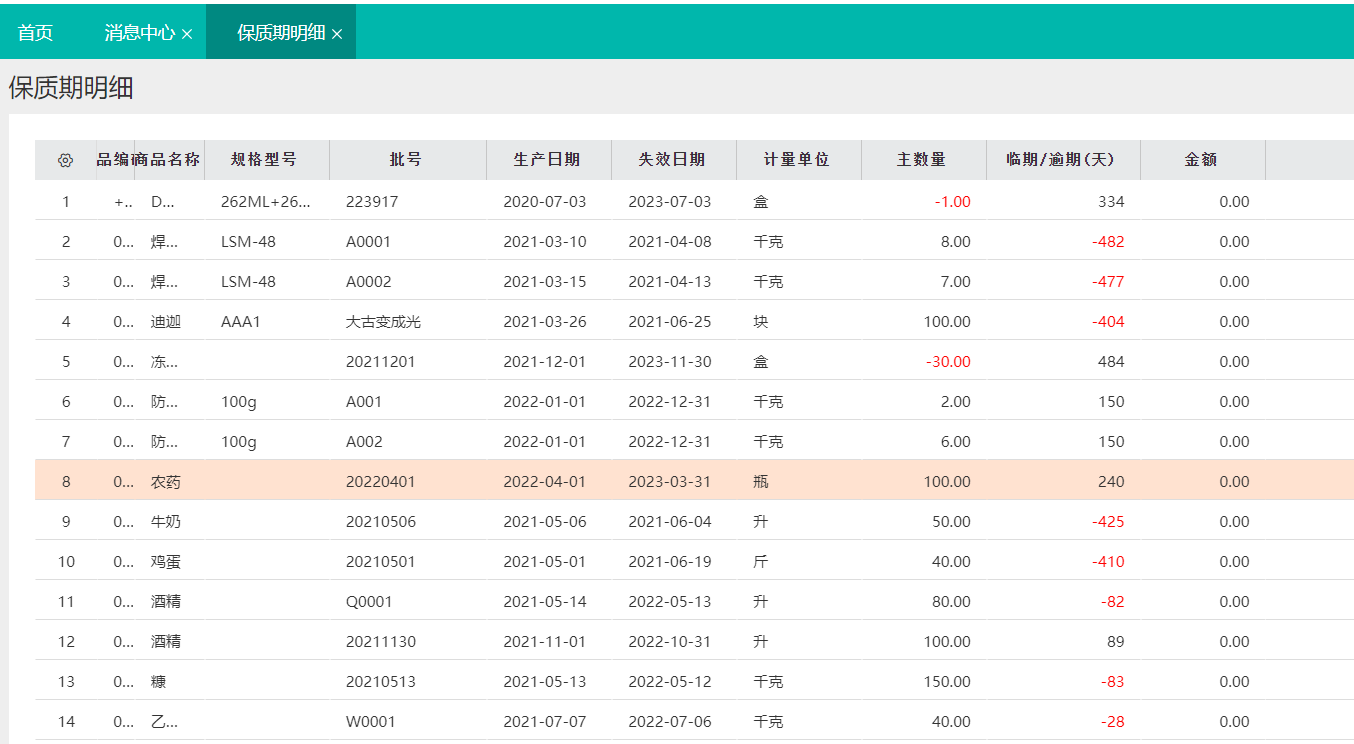
Task: Select row number 14 with batch W0001
Action: point(694,721)
